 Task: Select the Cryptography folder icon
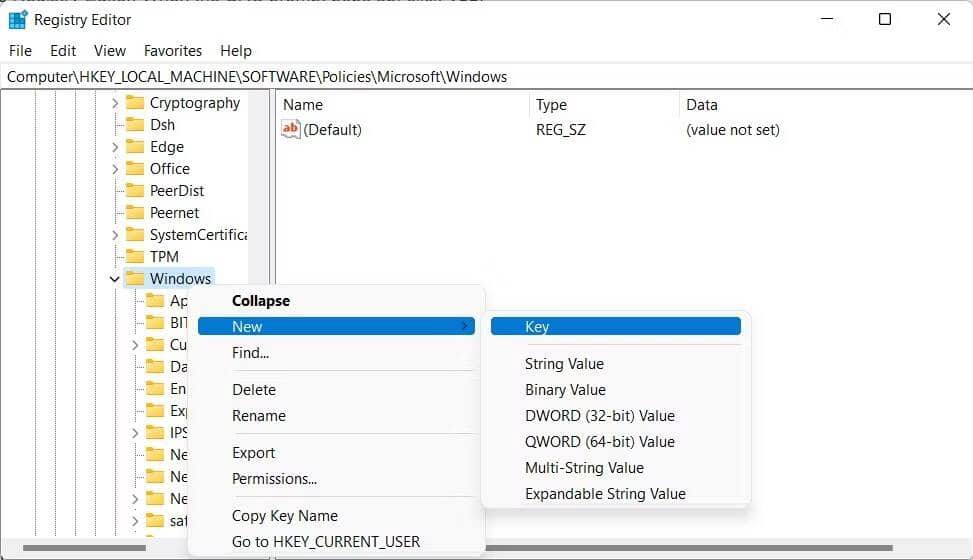135,102
